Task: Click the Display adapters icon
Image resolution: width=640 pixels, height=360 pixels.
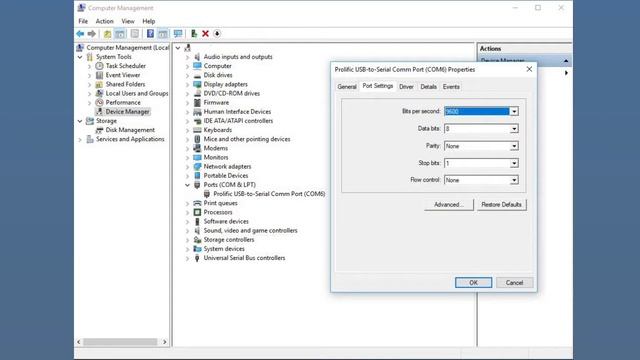Action: [x=197, y=84]
